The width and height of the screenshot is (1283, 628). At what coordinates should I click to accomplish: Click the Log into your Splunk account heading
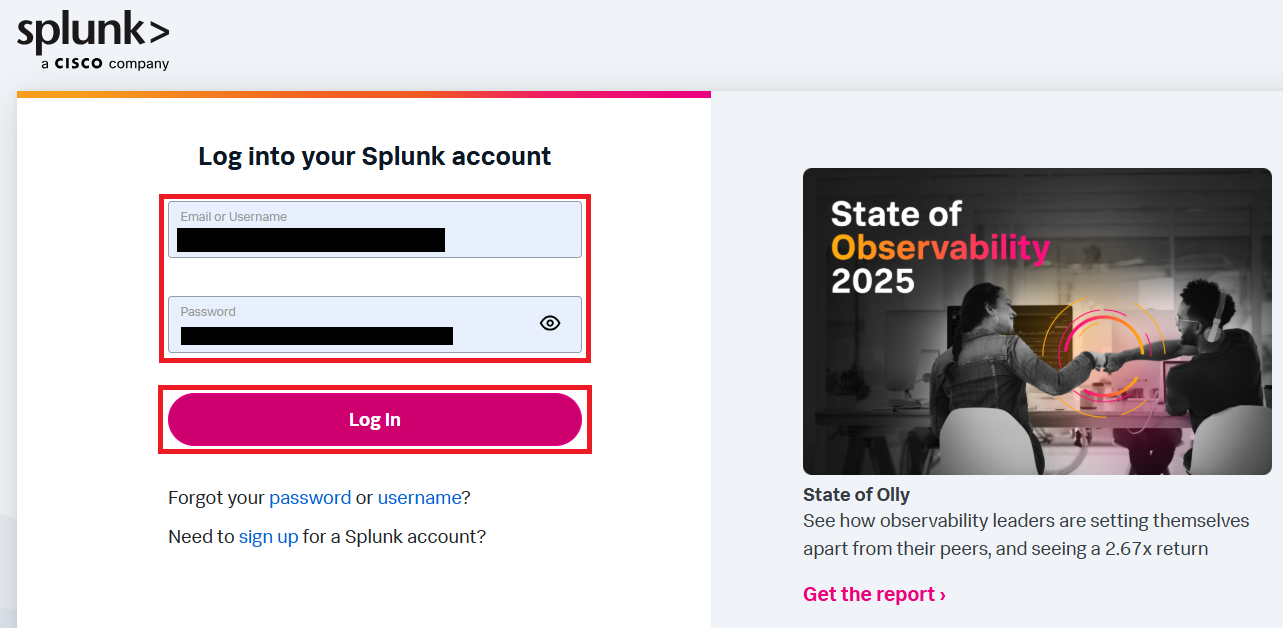coord(375,157)
